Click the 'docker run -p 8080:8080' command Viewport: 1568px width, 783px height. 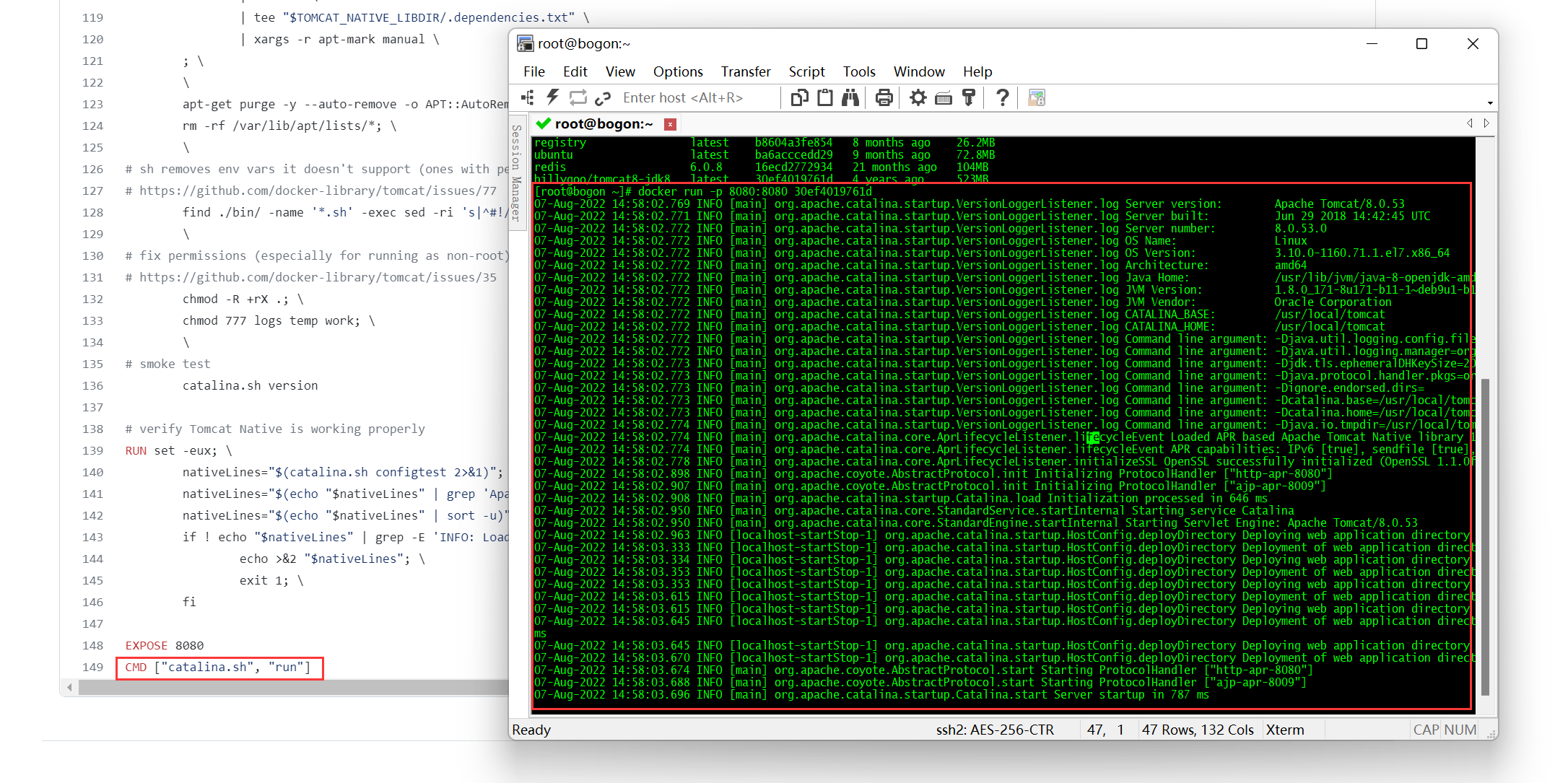point(754,191)
